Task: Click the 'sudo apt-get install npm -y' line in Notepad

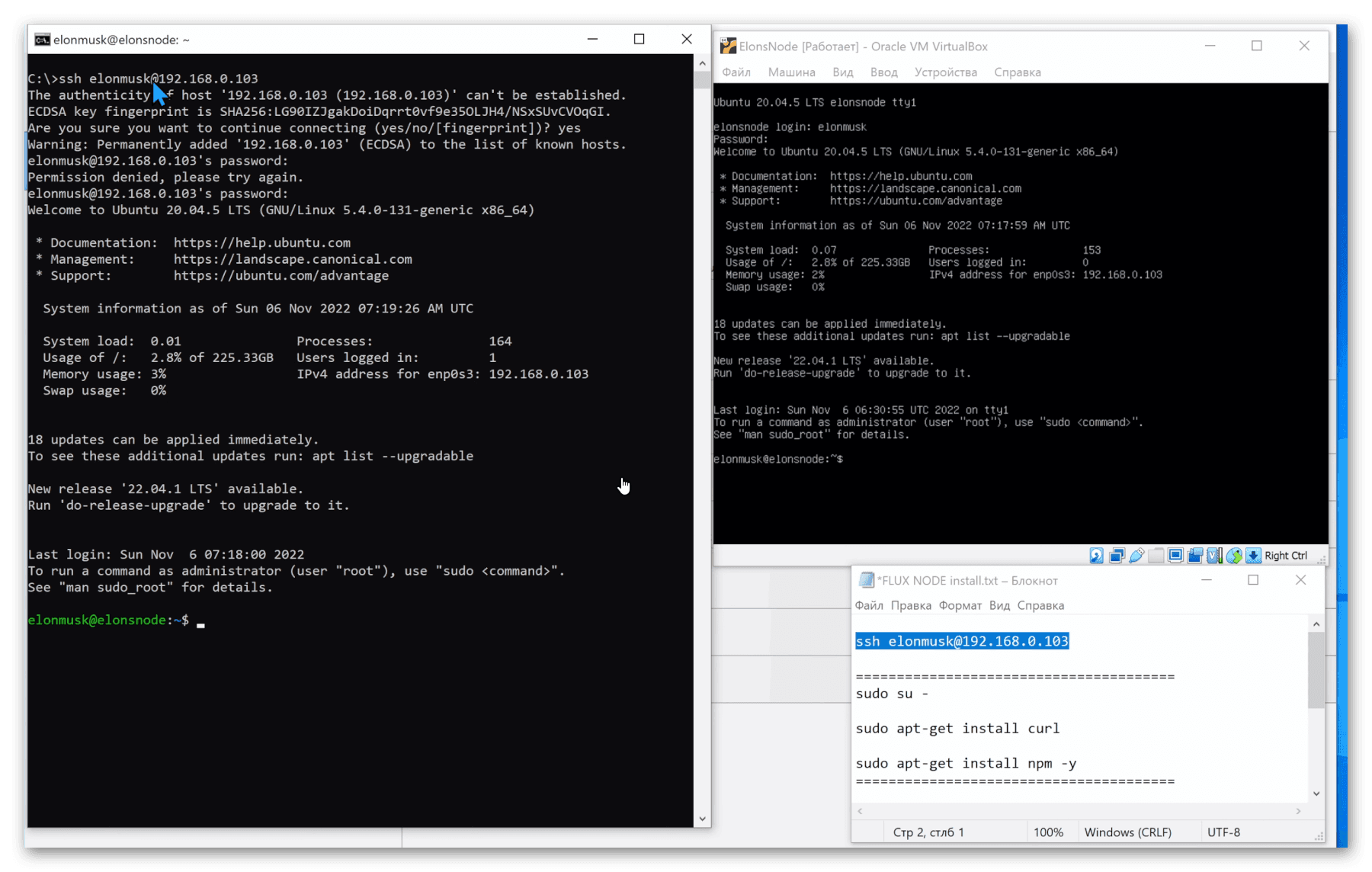Action: 966,763
